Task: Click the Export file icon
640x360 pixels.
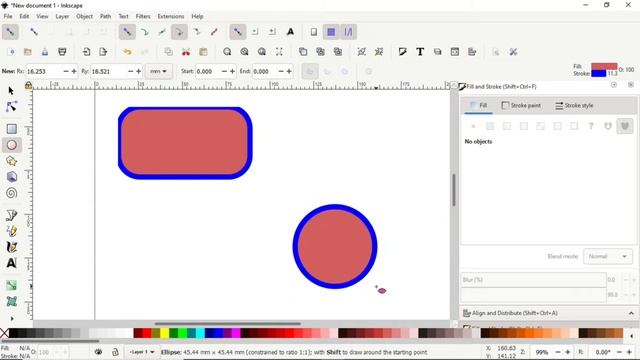Action: click(x=103, y=52)
